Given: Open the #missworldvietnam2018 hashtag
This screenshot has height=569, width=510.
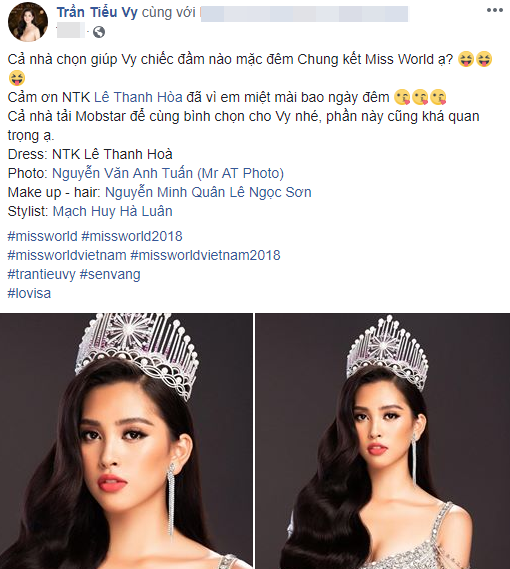Looking at the screenshot, I should pos(205,255).
